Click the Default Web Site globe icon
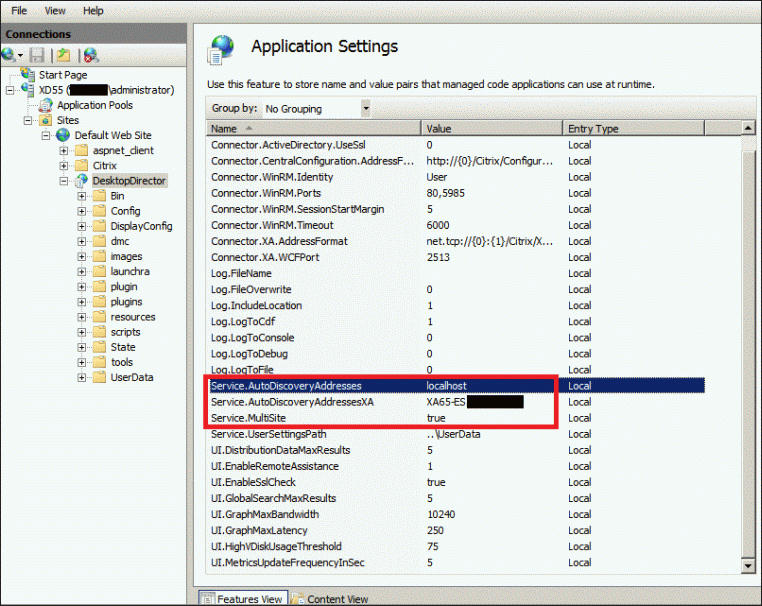 [63, 135]
